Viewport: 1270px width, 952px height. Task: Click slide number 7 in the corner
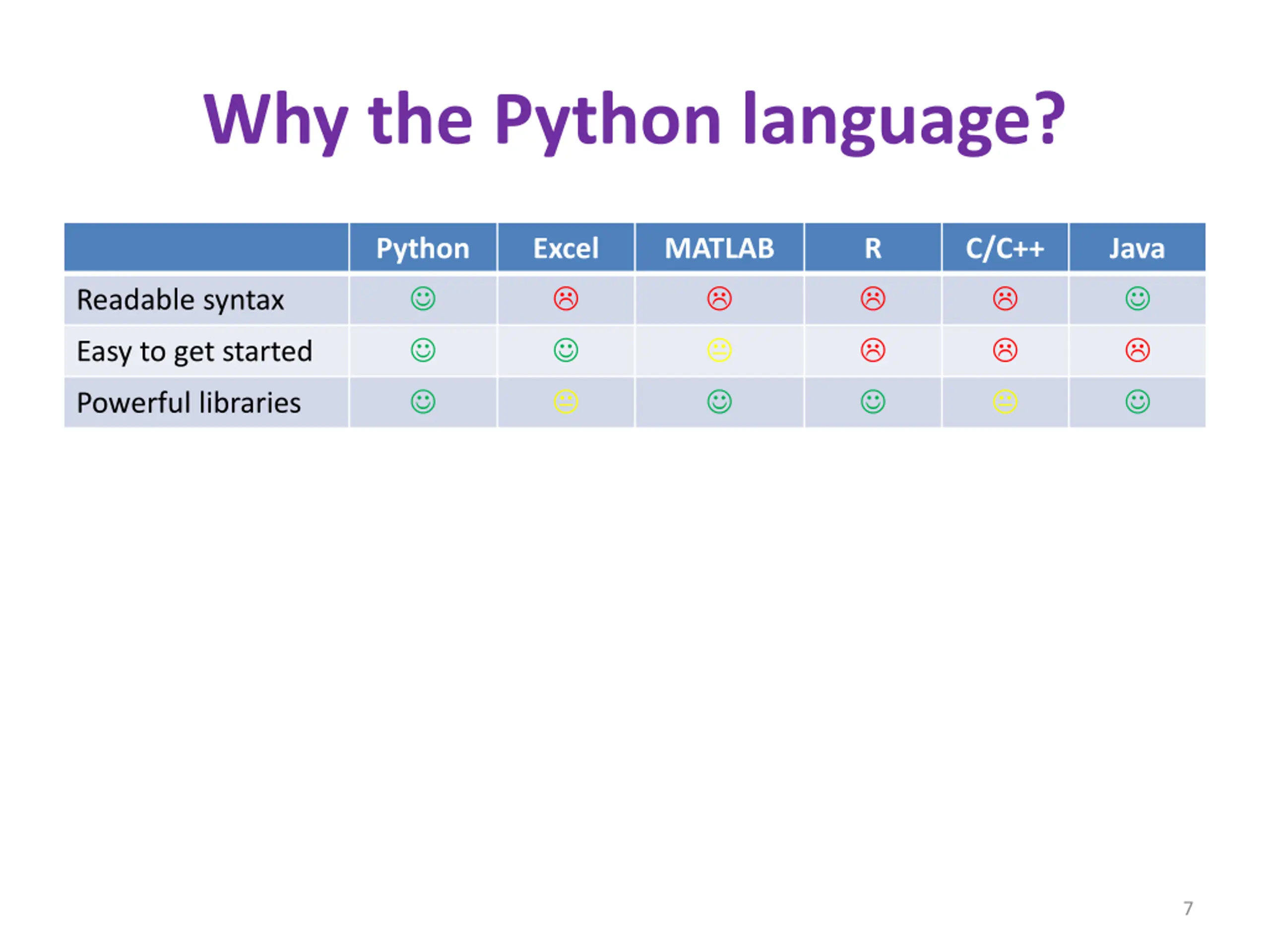coord(1188,908)
